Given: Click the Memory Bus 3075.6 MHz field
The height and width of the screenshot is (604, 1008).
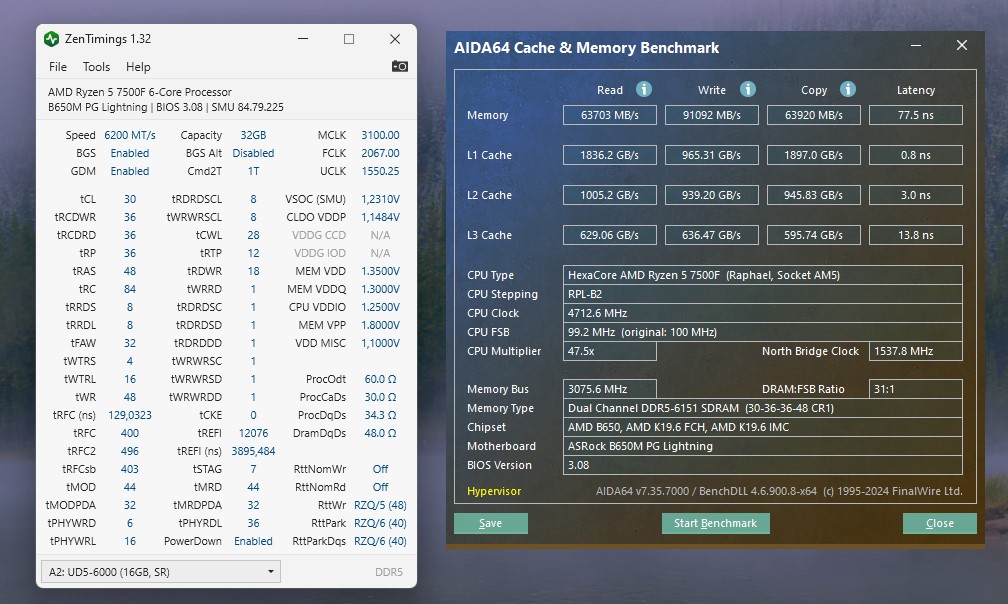Looking at the screenshot, I should click(x=609, y=389).
